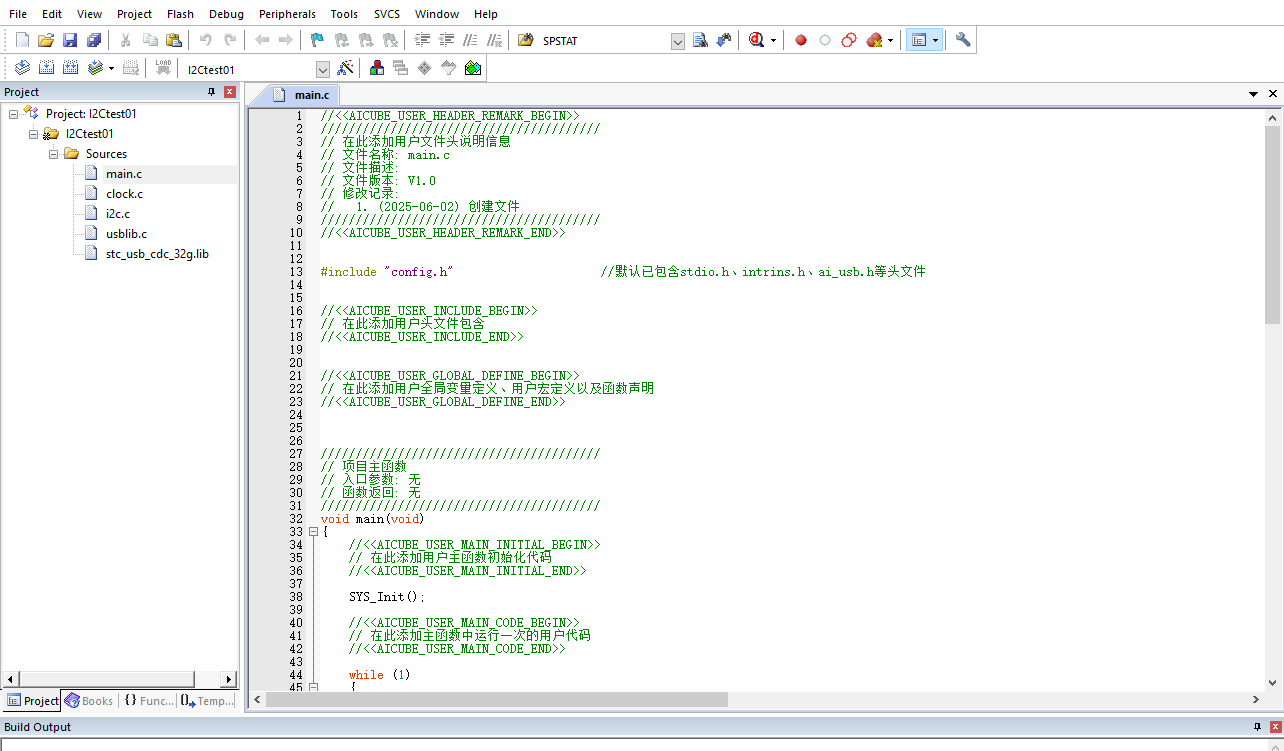
Task: Click the Open file folder icon
Action: tap(46, 40)
